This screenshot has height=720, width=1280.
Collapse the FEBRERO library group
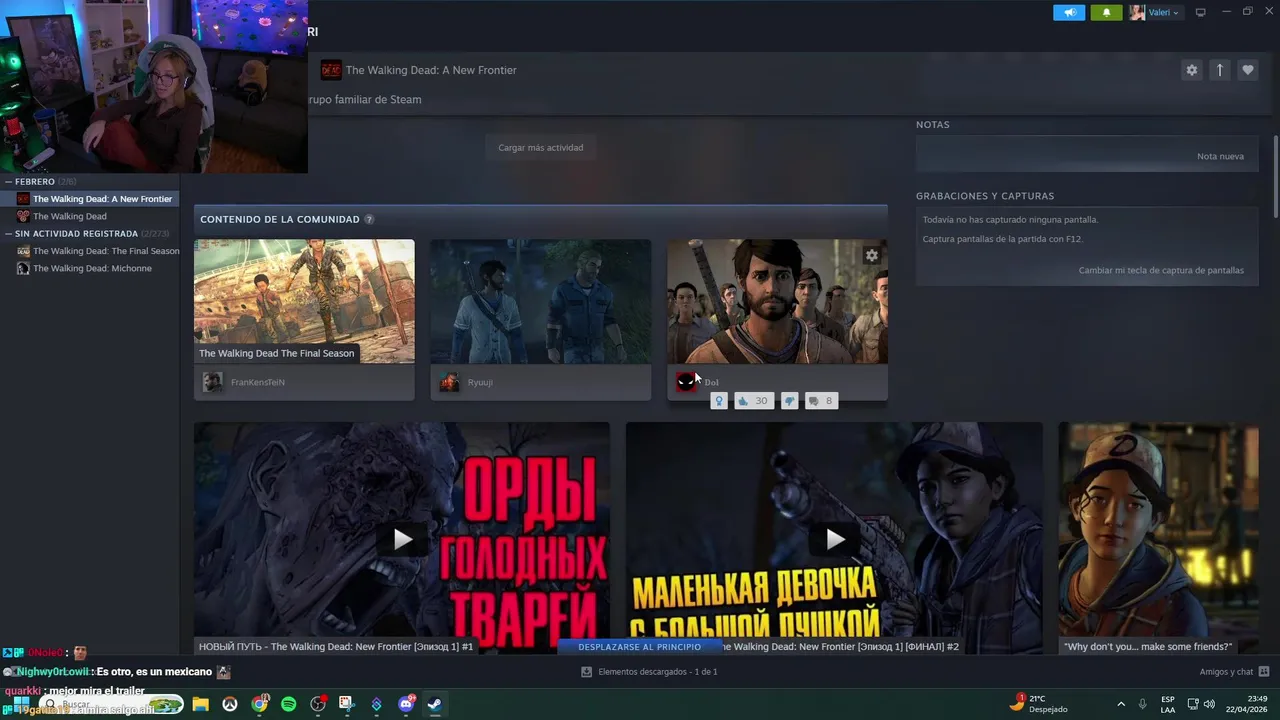click(9, 182)
